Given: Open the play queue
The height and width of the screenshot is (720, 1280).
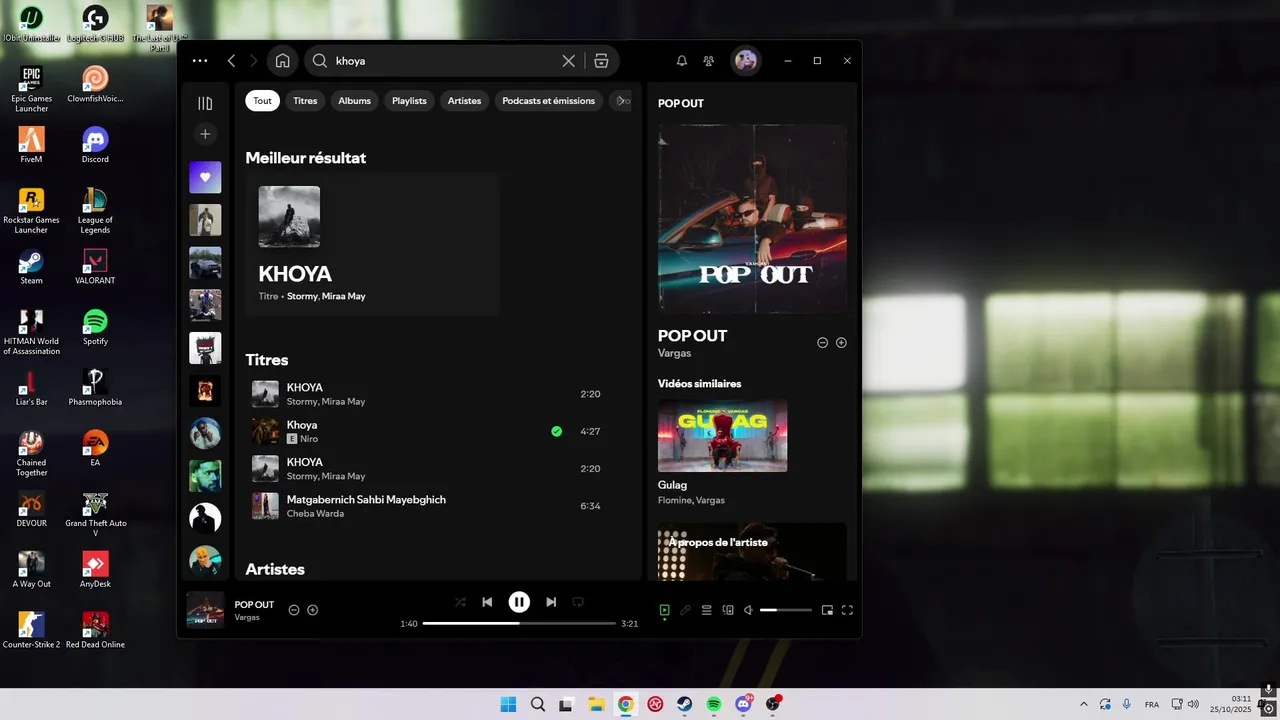Looking at the screenshot, I should pos(706,610).
